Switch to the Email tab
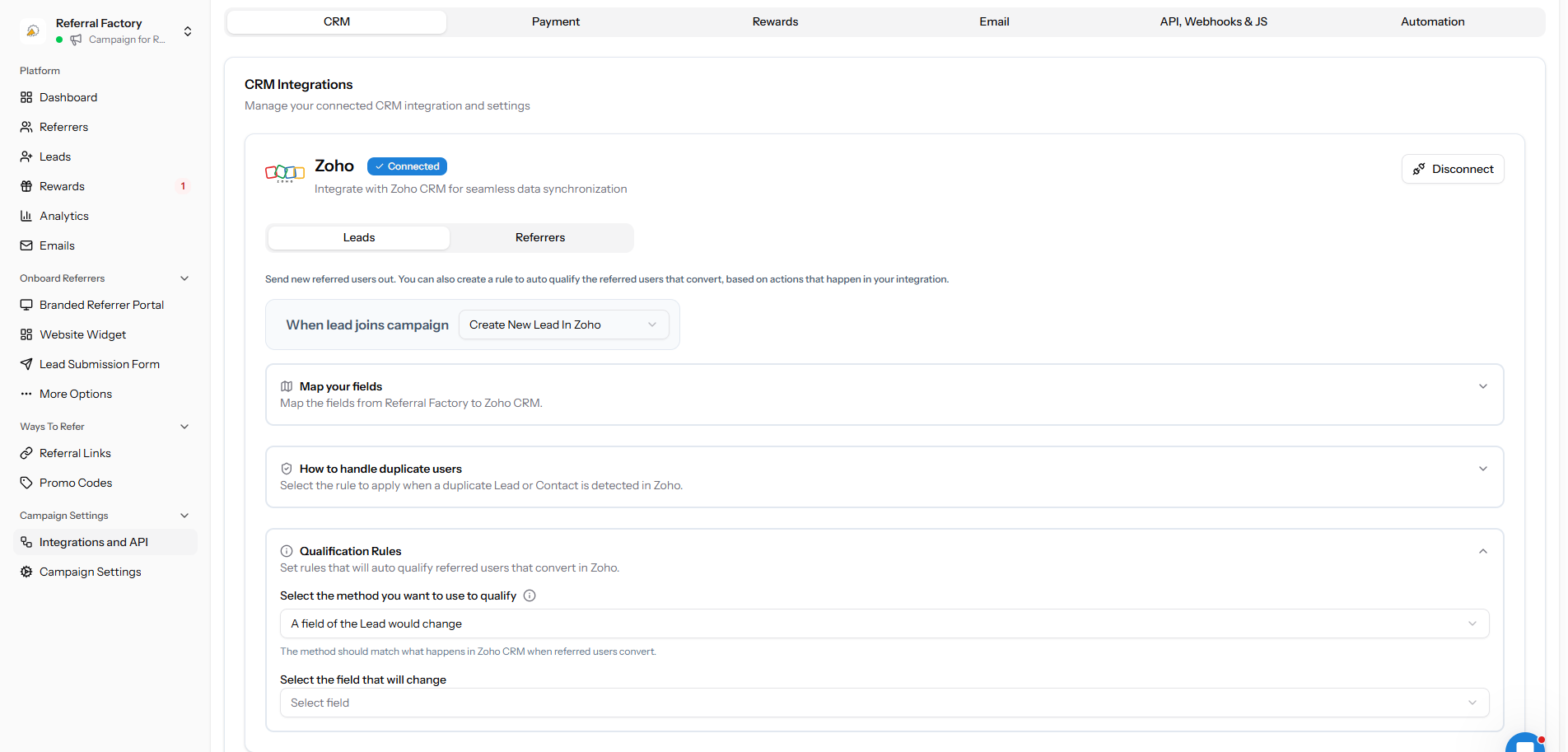1568x752 pixels. (994, 22)
